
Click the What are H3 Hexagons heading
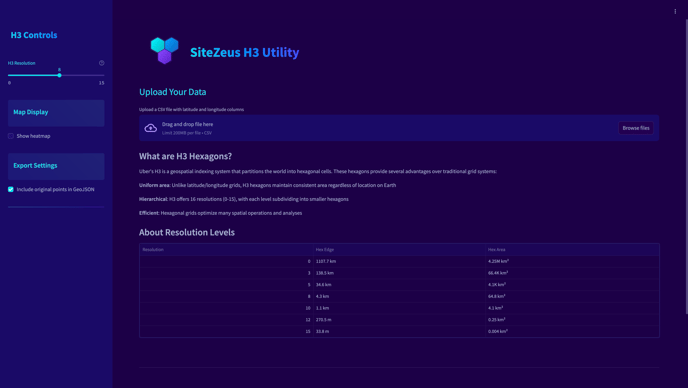(x=185, y=156)
